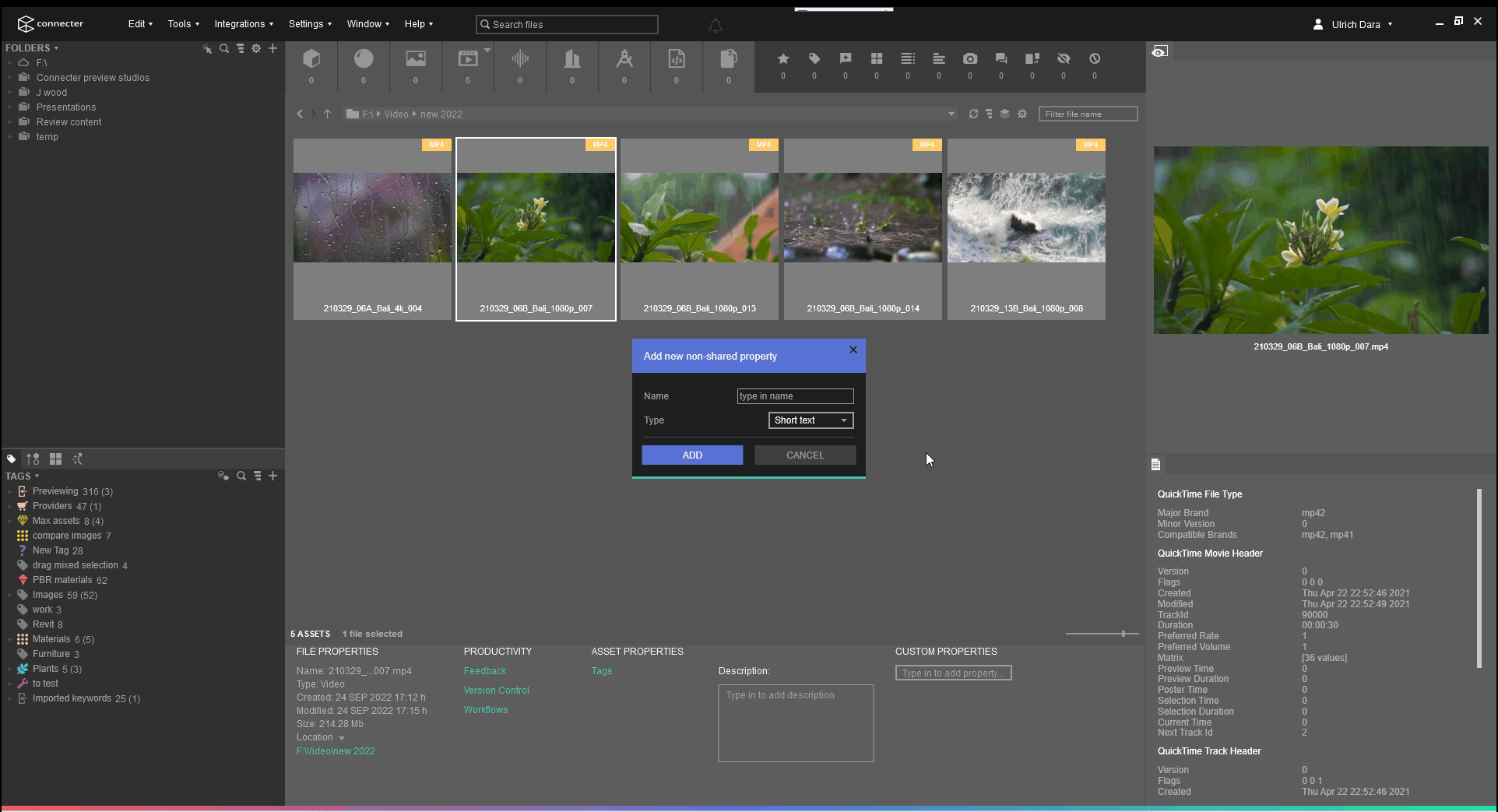Open the Feedback link

point(485,671)
